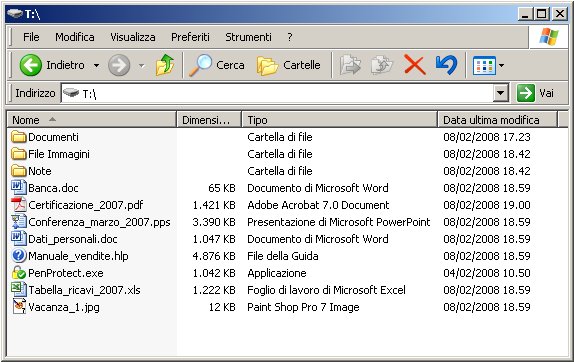This screenshot has width=574, height=362.
Task: Open Cerca search magnifier
Action: click(200, 65)
